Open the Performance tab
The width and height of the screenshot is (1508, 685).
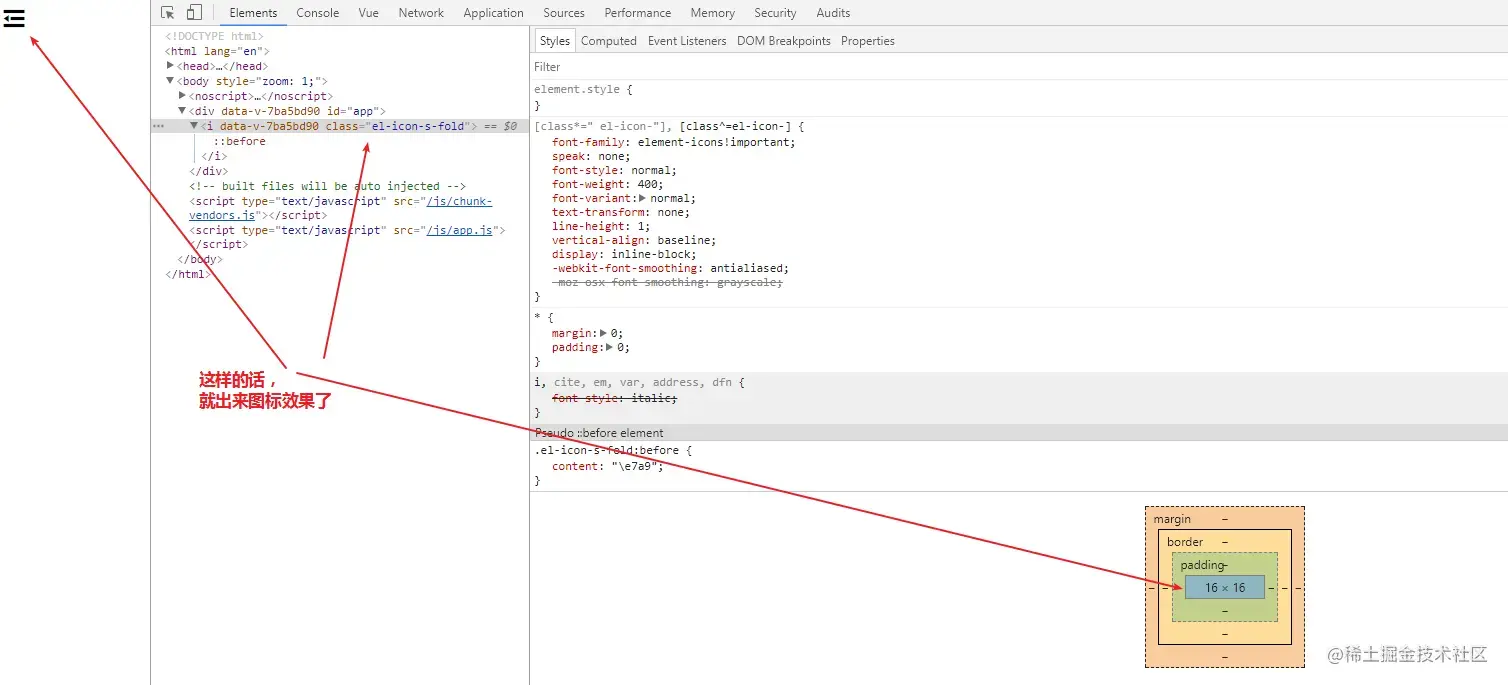pyautogui.click(x=638, y=13)
